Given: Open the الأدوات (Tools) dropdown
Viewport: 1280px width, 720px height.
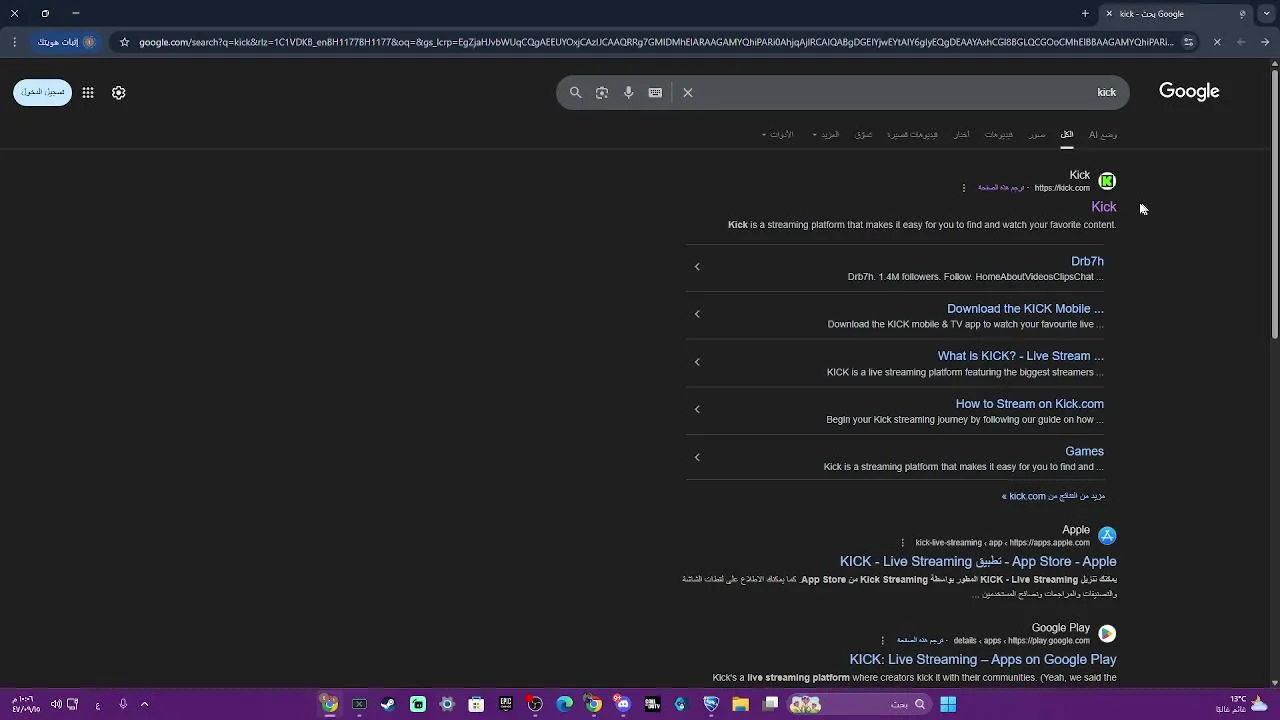Looking at the screenshot, I should coord(777,134).
